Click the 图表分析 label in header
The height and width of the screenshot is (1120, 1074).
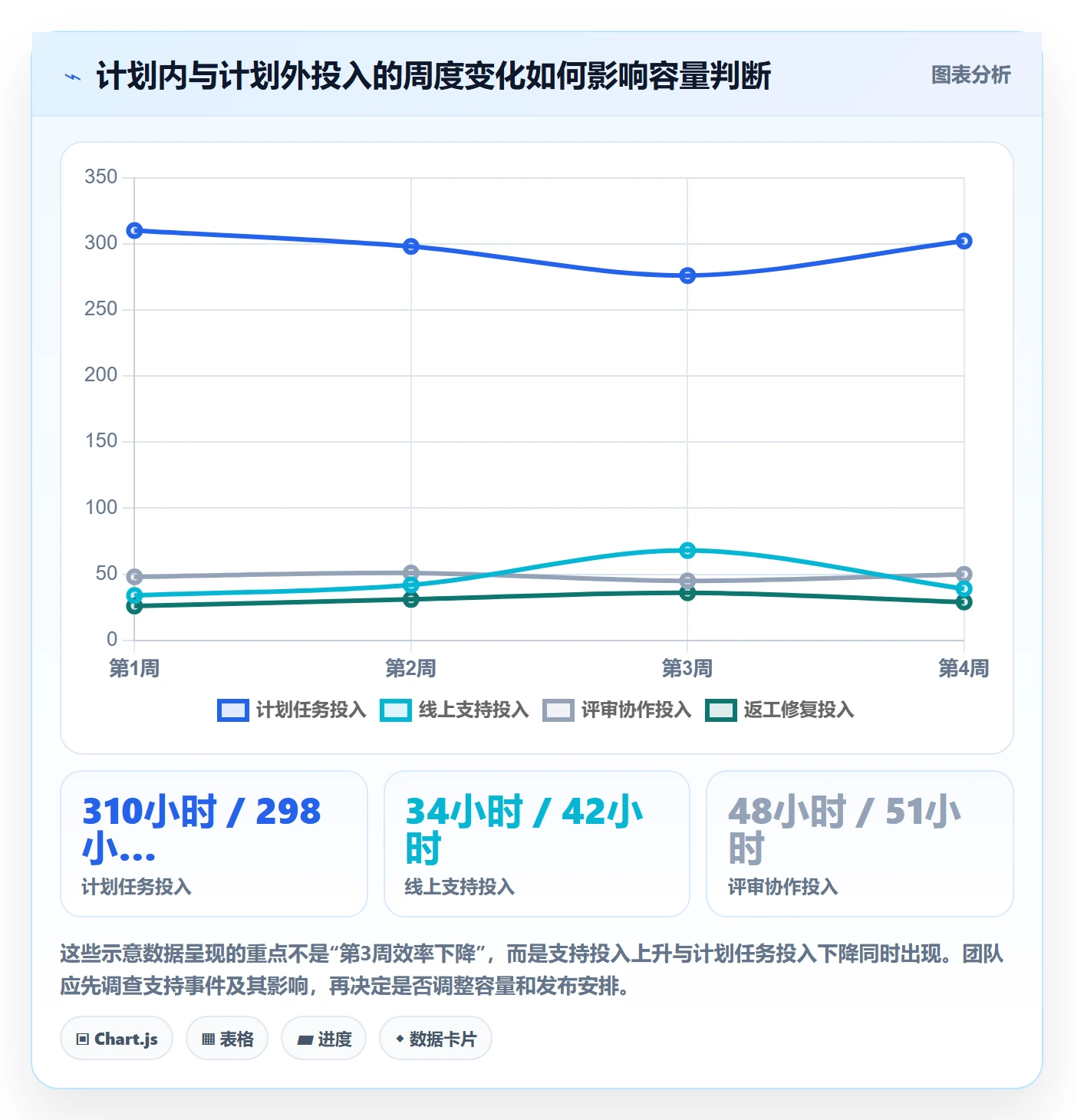click(x=970, y=75)
